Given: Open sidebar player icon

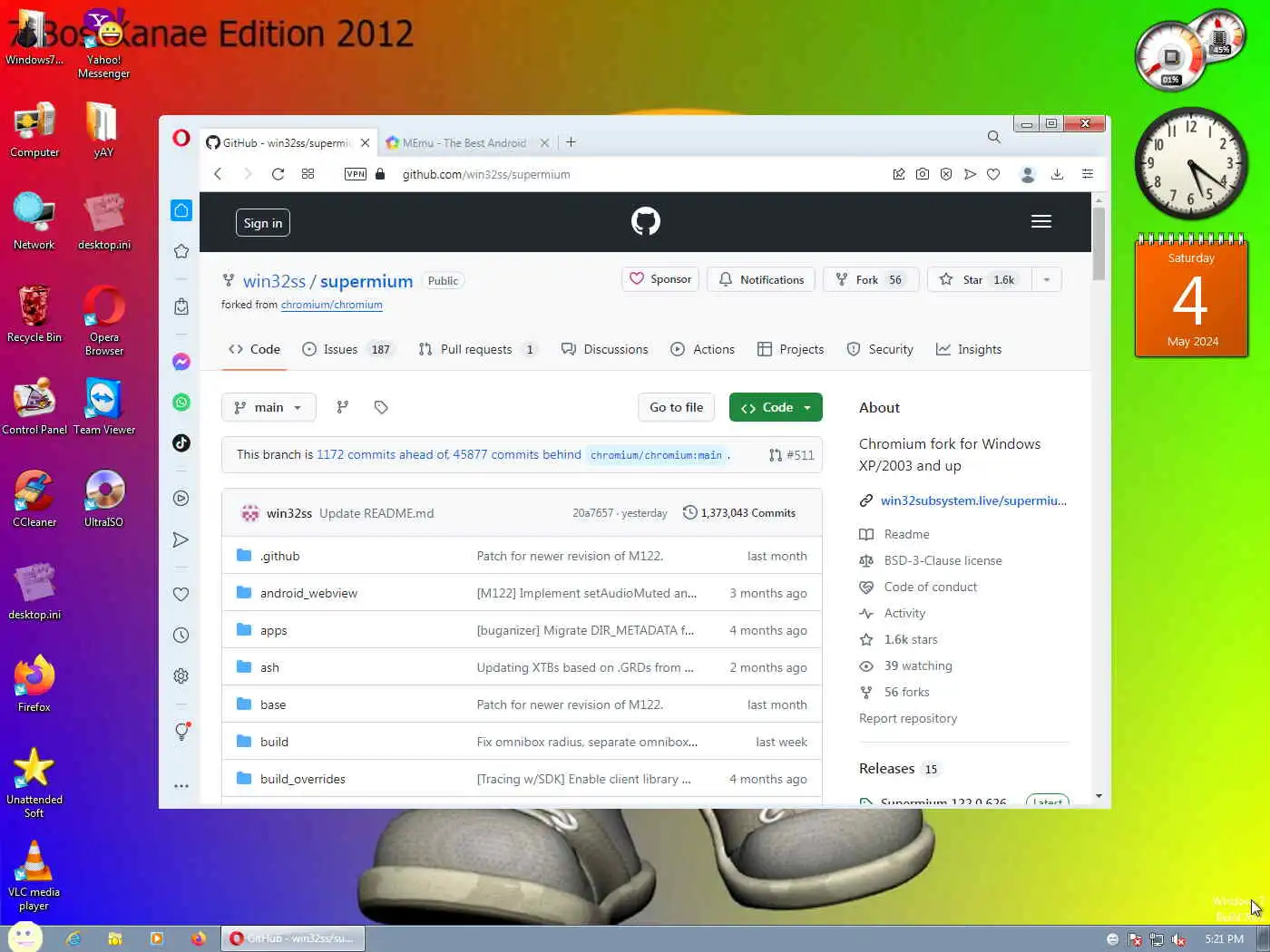Looking at the screenshot, I should [181, 498].
